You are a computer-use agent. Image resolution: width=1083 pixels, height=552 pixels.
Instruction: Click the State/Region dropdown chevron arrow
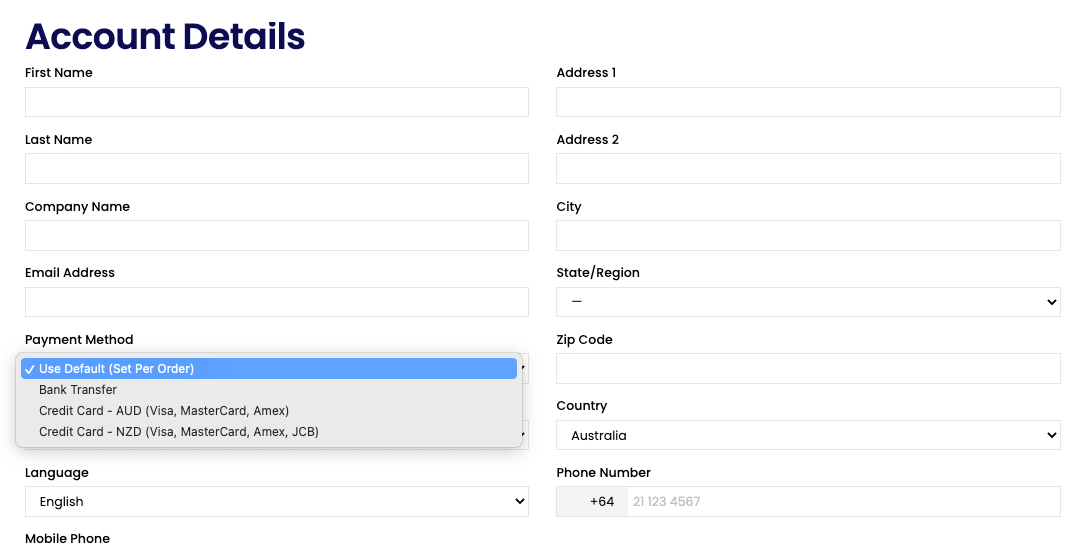click(x=1051, y=302)
